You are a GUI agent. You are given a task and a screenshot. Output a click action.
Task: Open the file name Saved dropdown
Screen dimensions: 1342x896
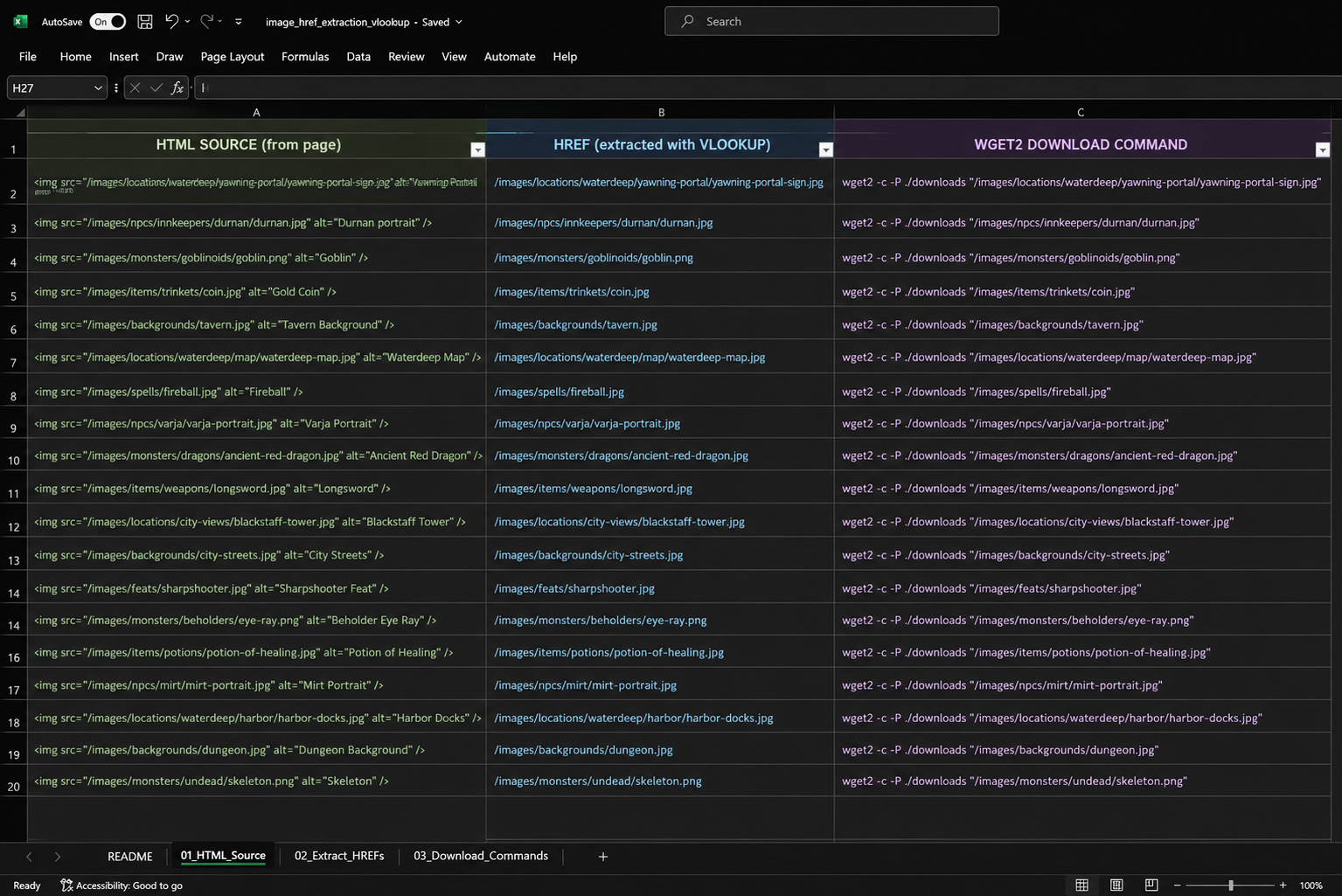coord(459,22)
